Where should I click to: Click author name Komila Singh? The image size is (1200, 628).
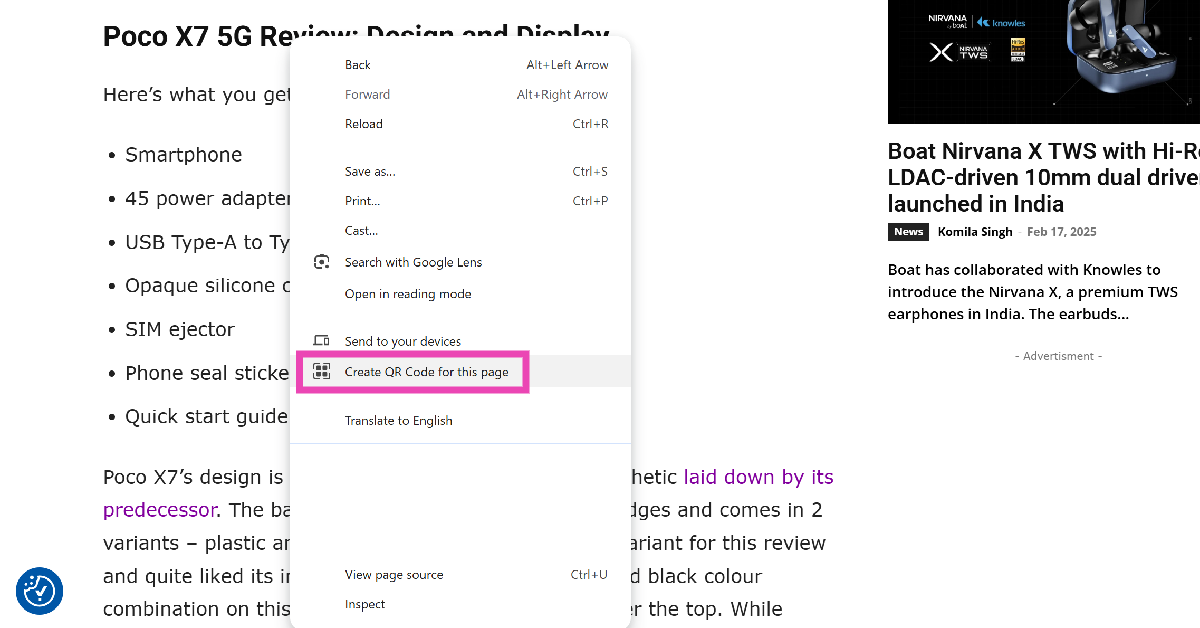tap(975, 232)
